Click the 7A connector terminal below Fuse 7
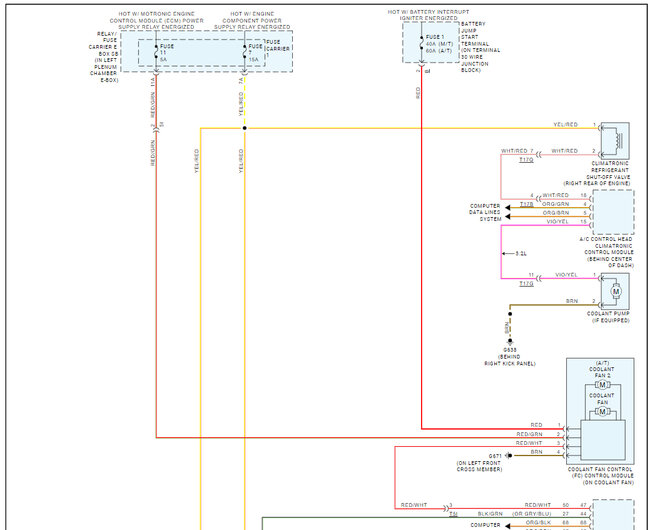 click(x=245, y=74)
